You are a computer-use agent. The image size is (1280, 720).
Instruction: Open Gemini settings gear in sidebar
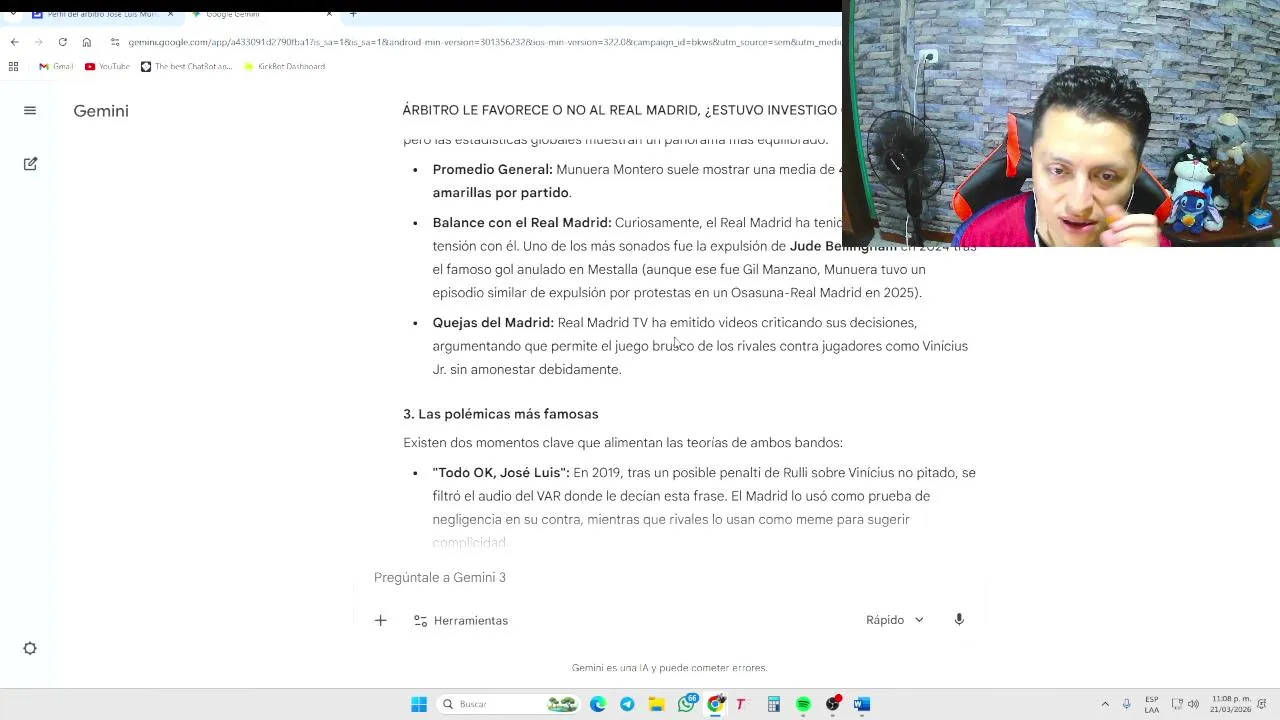[x=30, y=648]
